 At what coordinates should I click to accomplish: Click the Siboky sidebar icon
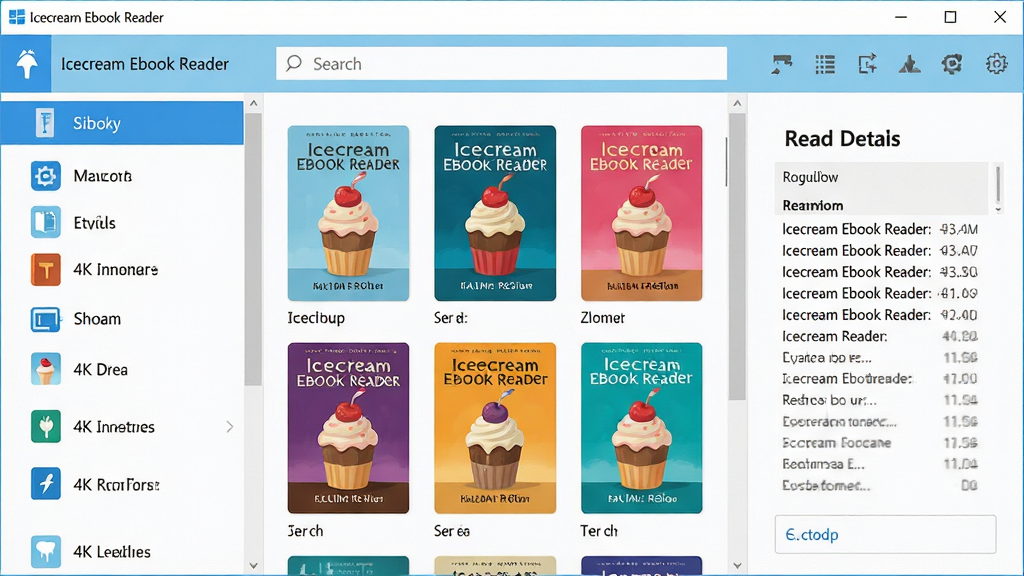[x=45, y=123]
